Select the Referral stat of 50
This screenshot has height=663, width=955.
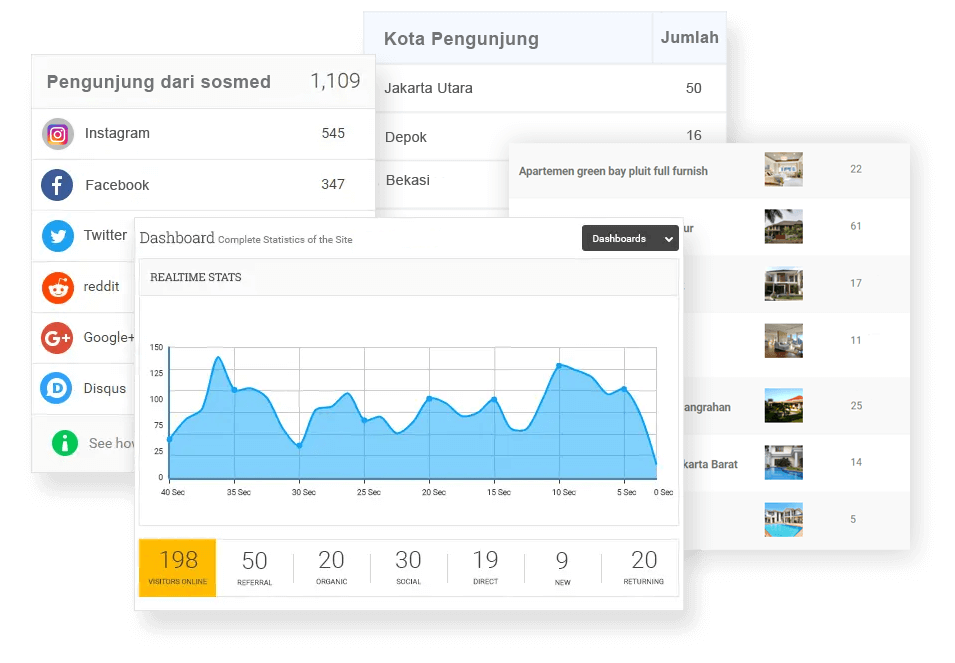(255, 567)
